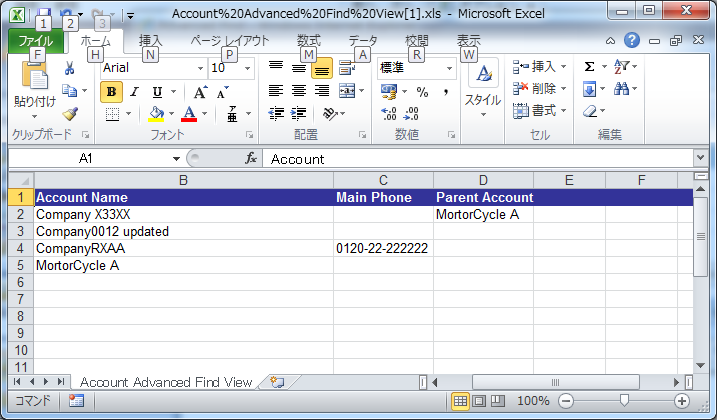This screenshot has width=717, height=420.
Task: Open the Arial font name dropdown
Action: pyautogui.click(x=199, y=68)
